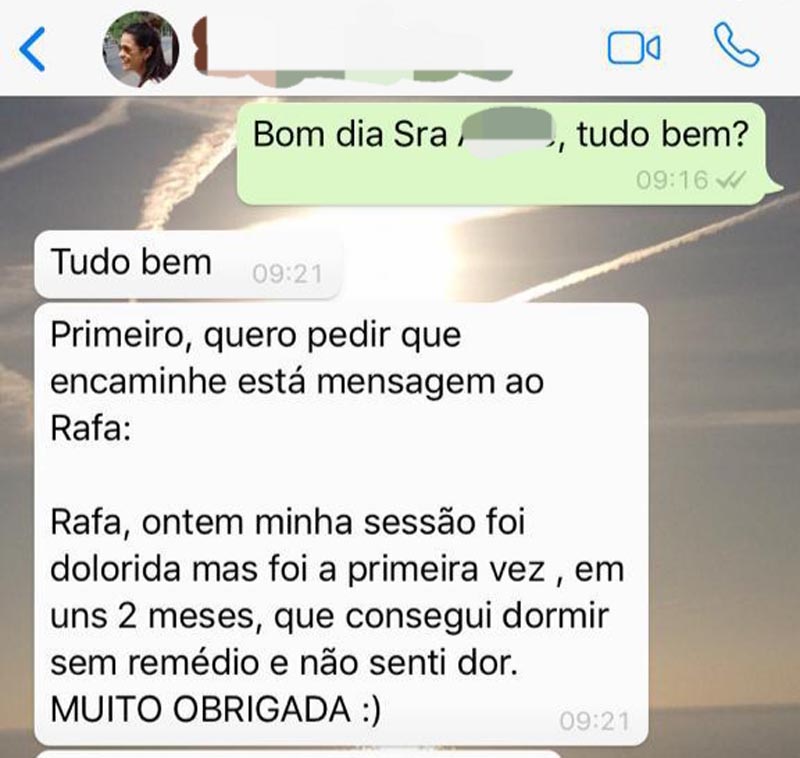Viewport: 800px width, 758px height.
Task: Tap the 09:21 timestamp beside 'Tudo bem'
Action: pos(287,274)
